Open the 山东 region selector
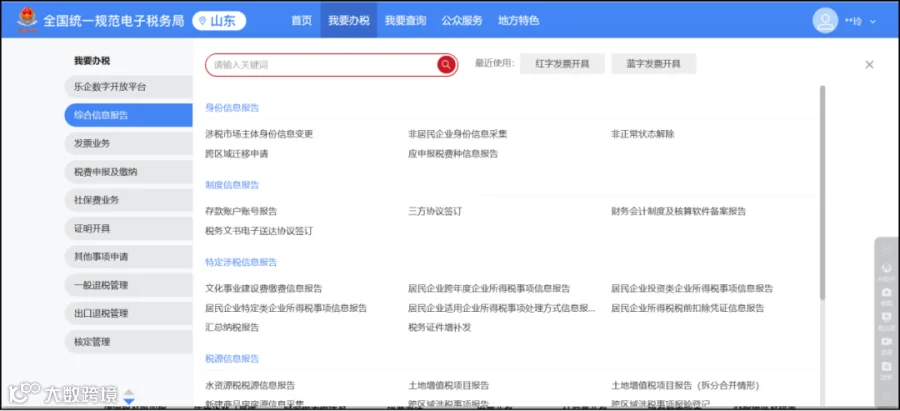This screenshot has width=900, height=411. pyautogui.click(x=219, y=21)
